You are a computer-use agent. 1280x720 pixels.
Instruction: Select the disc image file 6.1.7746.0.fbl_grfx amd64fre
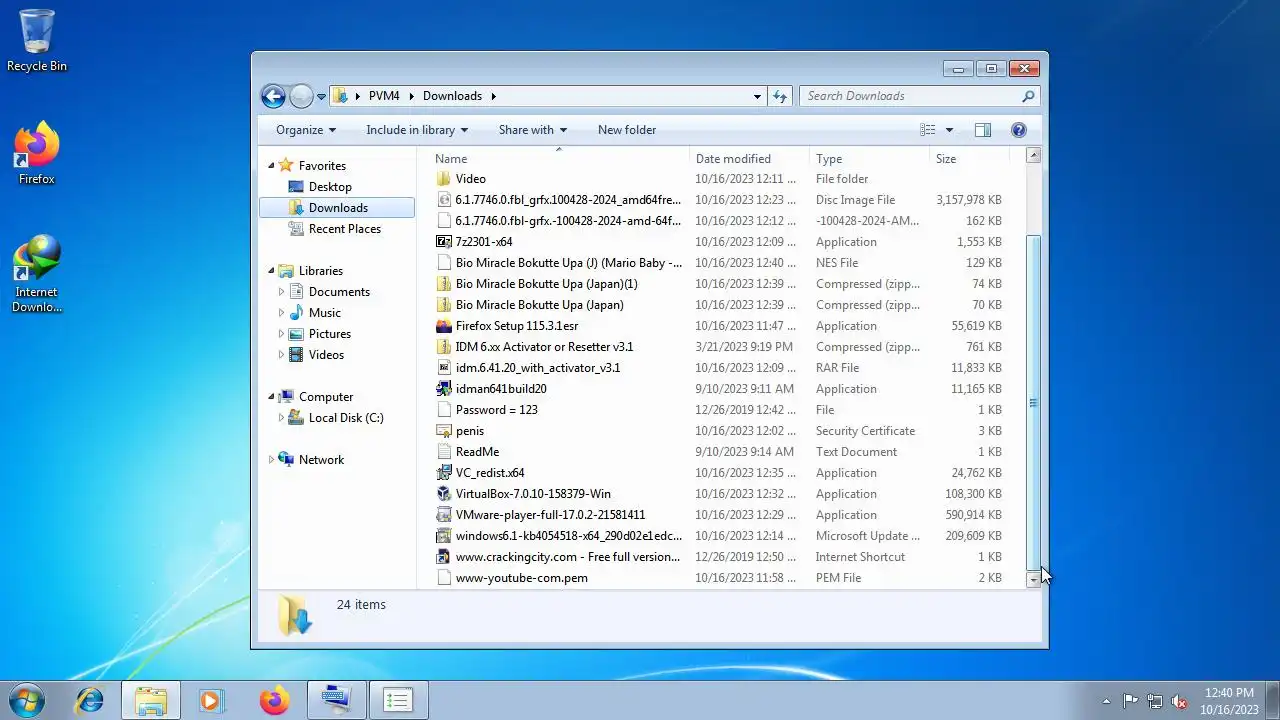445,200
